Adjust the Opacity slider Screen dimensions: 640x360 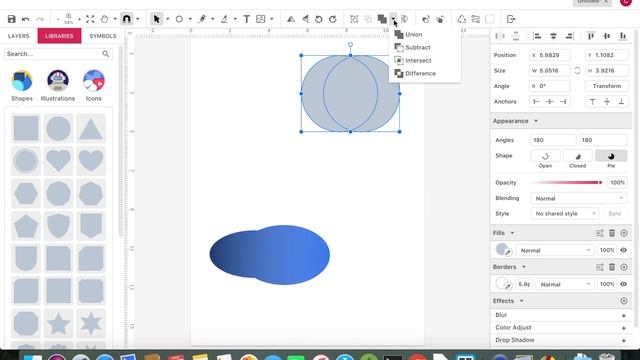pos(567,182)
